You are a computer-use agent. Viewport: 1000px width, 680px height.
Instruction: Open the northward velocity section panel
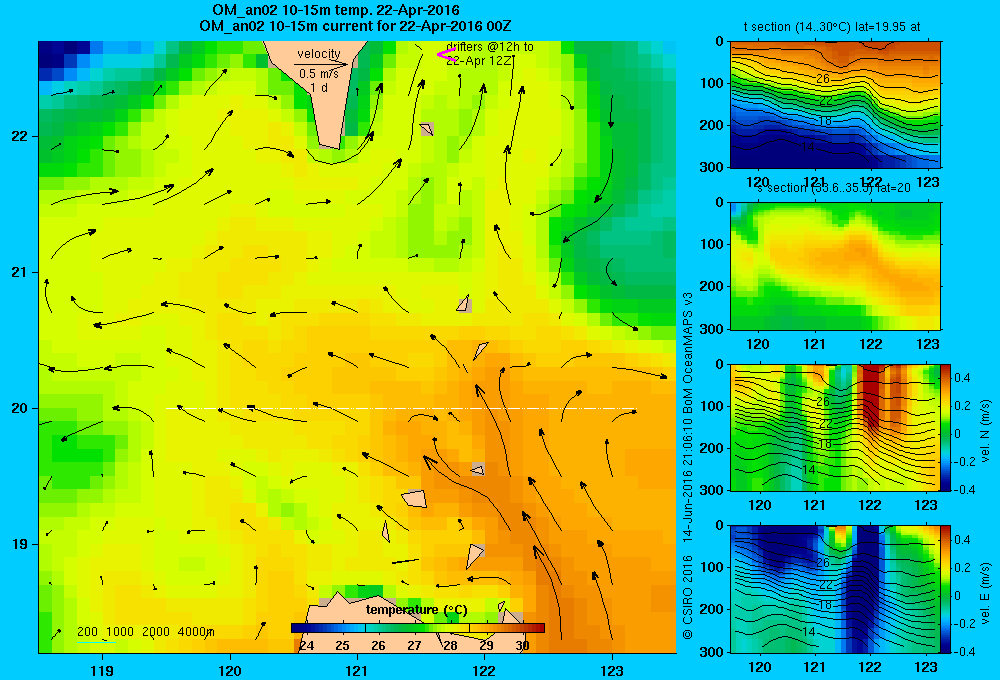click(x=835, y=427)
